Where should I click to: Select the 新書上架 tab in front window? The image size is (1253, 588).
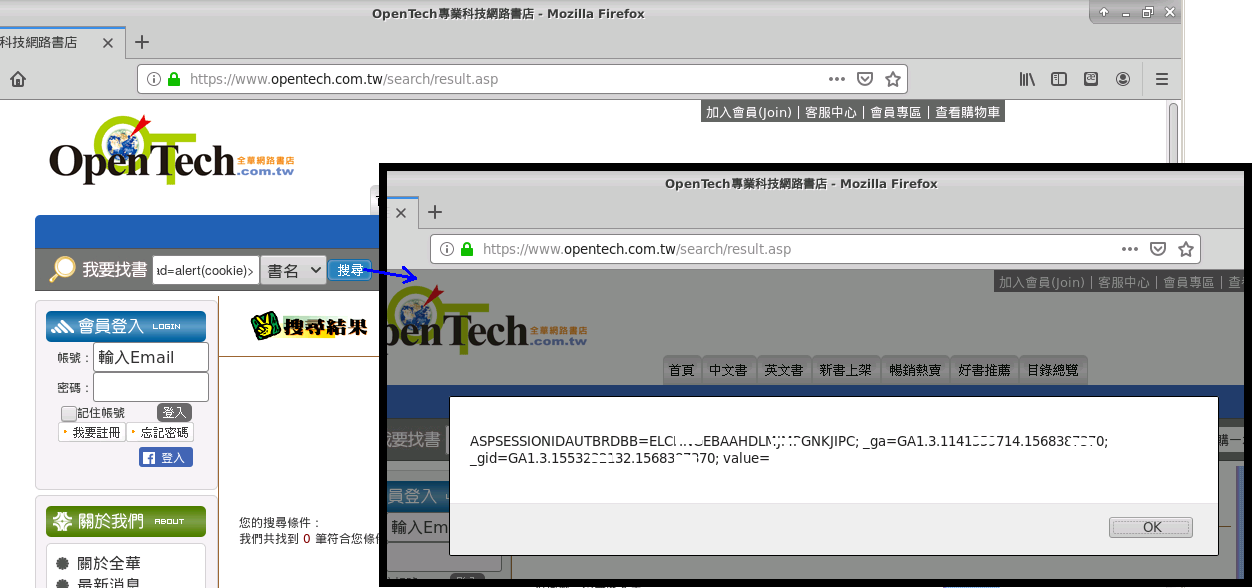(845, 369)
